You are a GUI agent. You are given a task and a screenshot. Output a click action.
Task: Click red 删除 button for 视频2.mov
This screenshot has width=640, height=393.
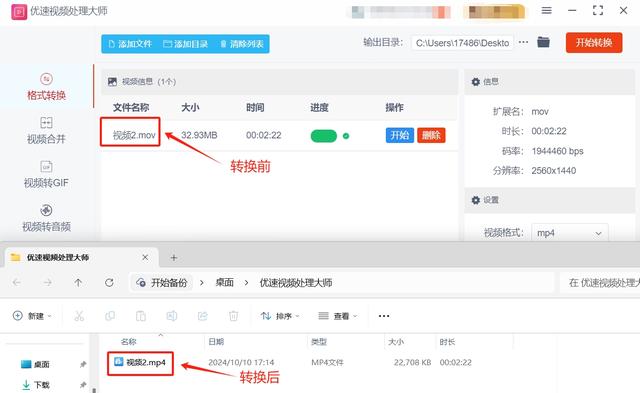tap(431, 135)
